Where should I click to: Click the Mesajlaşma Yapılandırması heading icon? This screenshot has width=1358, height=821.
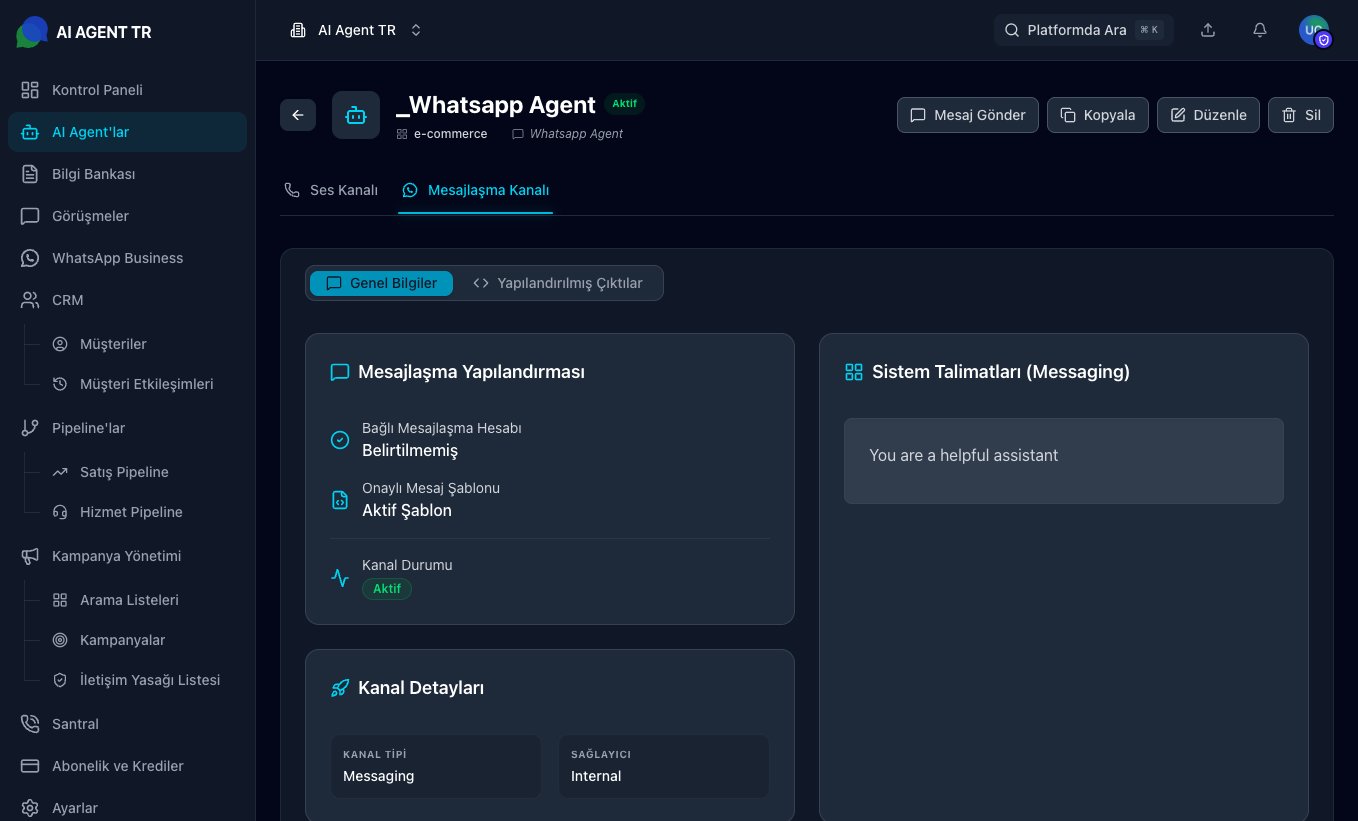pyautogui.click(x=340, y=372)
